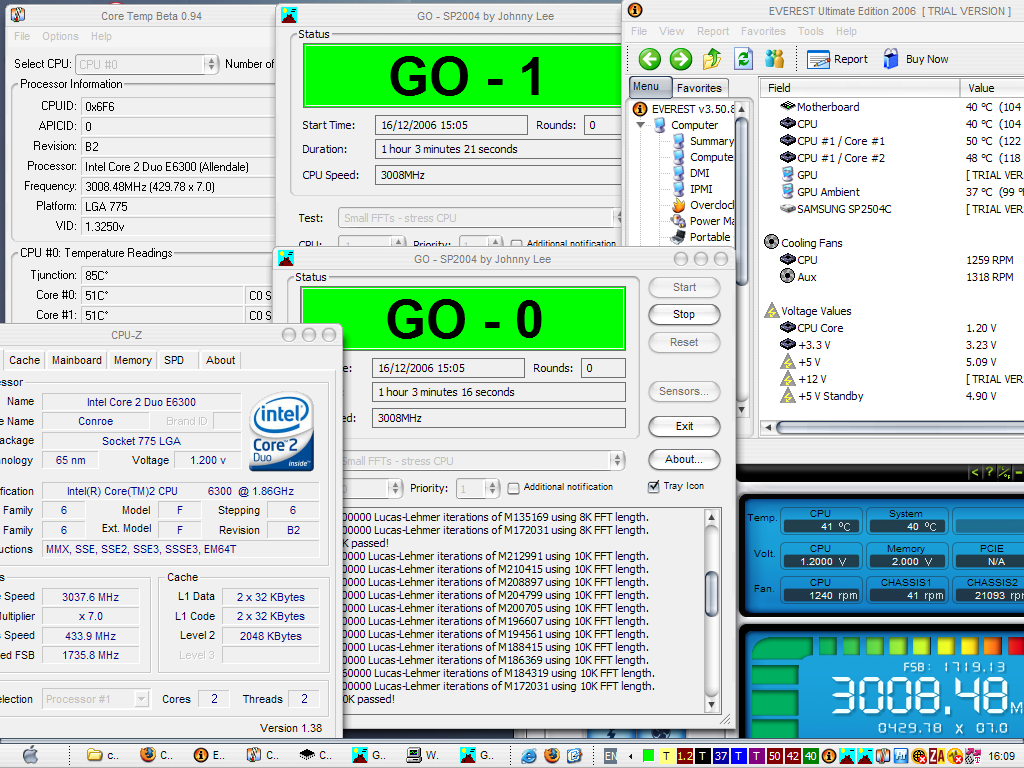Click Stop button in SP2004 GO-0 window
1024x768 pixels.
[x=684, y=314]
